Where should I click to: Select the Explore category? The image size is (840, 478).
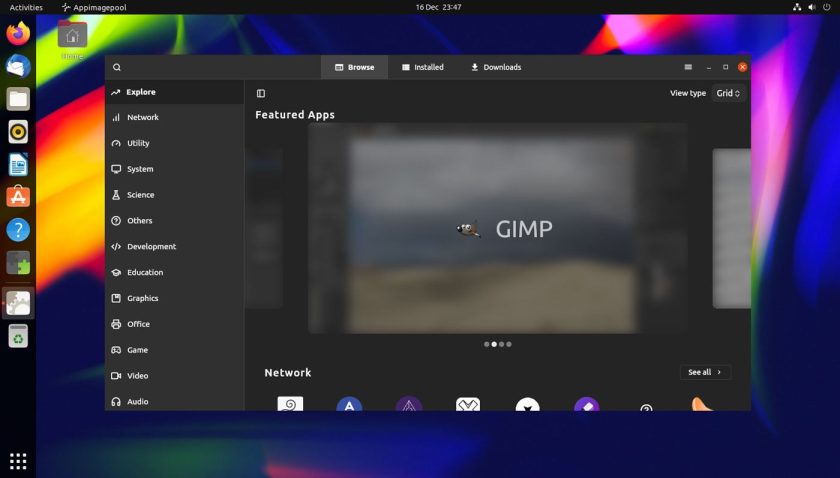[x=175, y=92]
